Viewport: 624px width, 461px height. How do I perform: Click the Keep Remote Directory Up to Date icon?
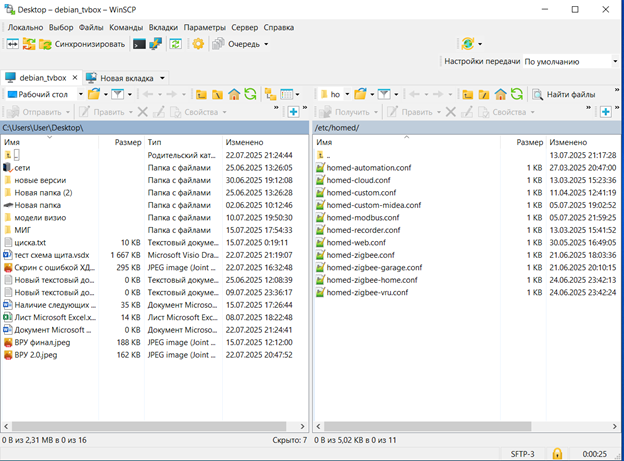click(176, 44)
